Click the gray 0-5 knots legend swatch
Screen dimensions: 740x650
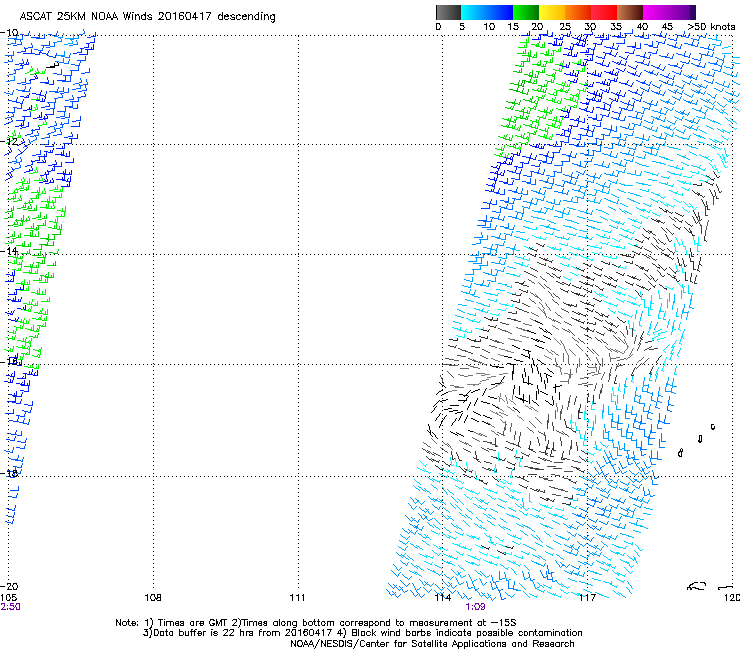tap(448, 12)
